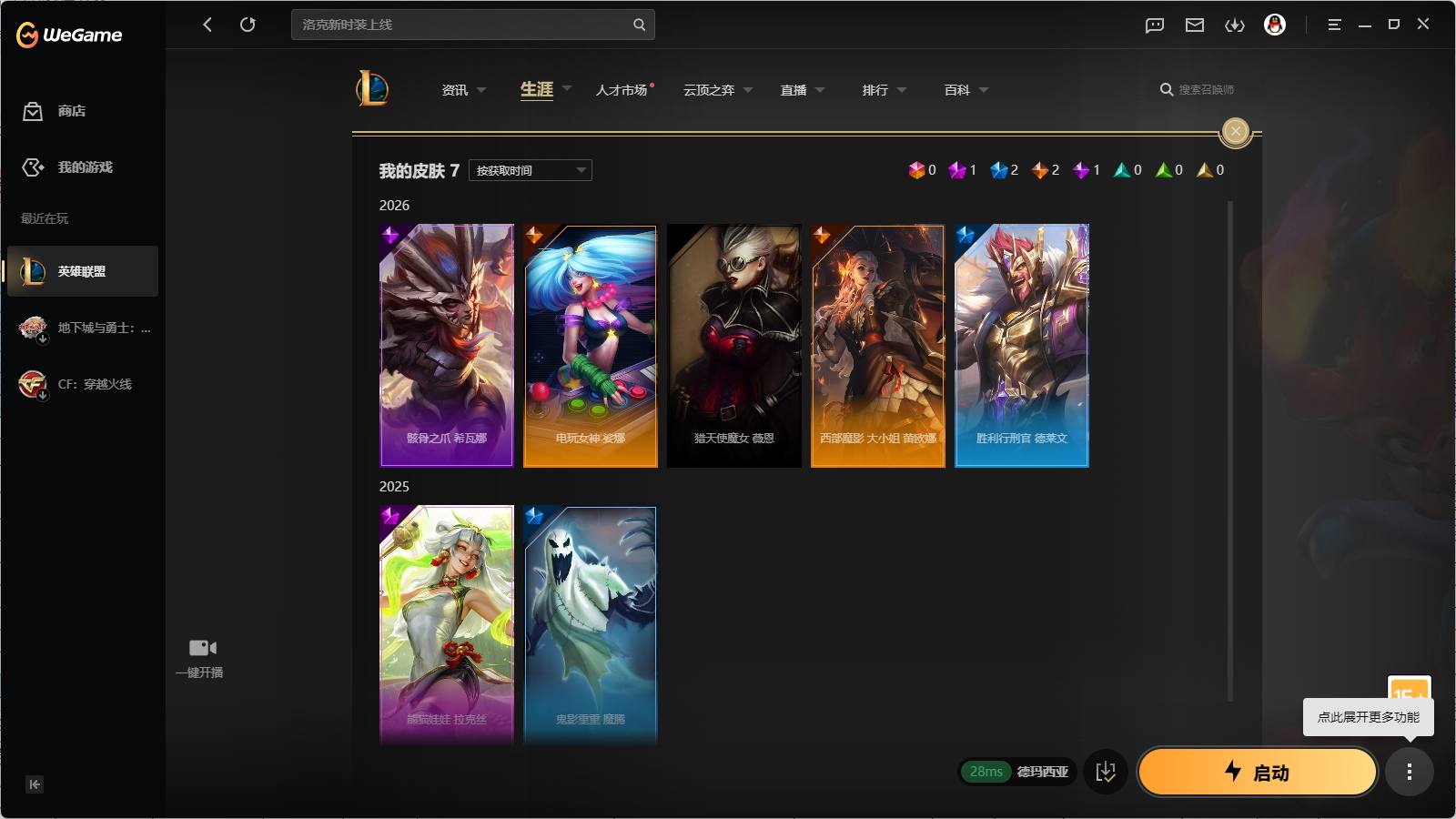
Task: Open the 人才市场 tab
Action: tap(622, 90)
